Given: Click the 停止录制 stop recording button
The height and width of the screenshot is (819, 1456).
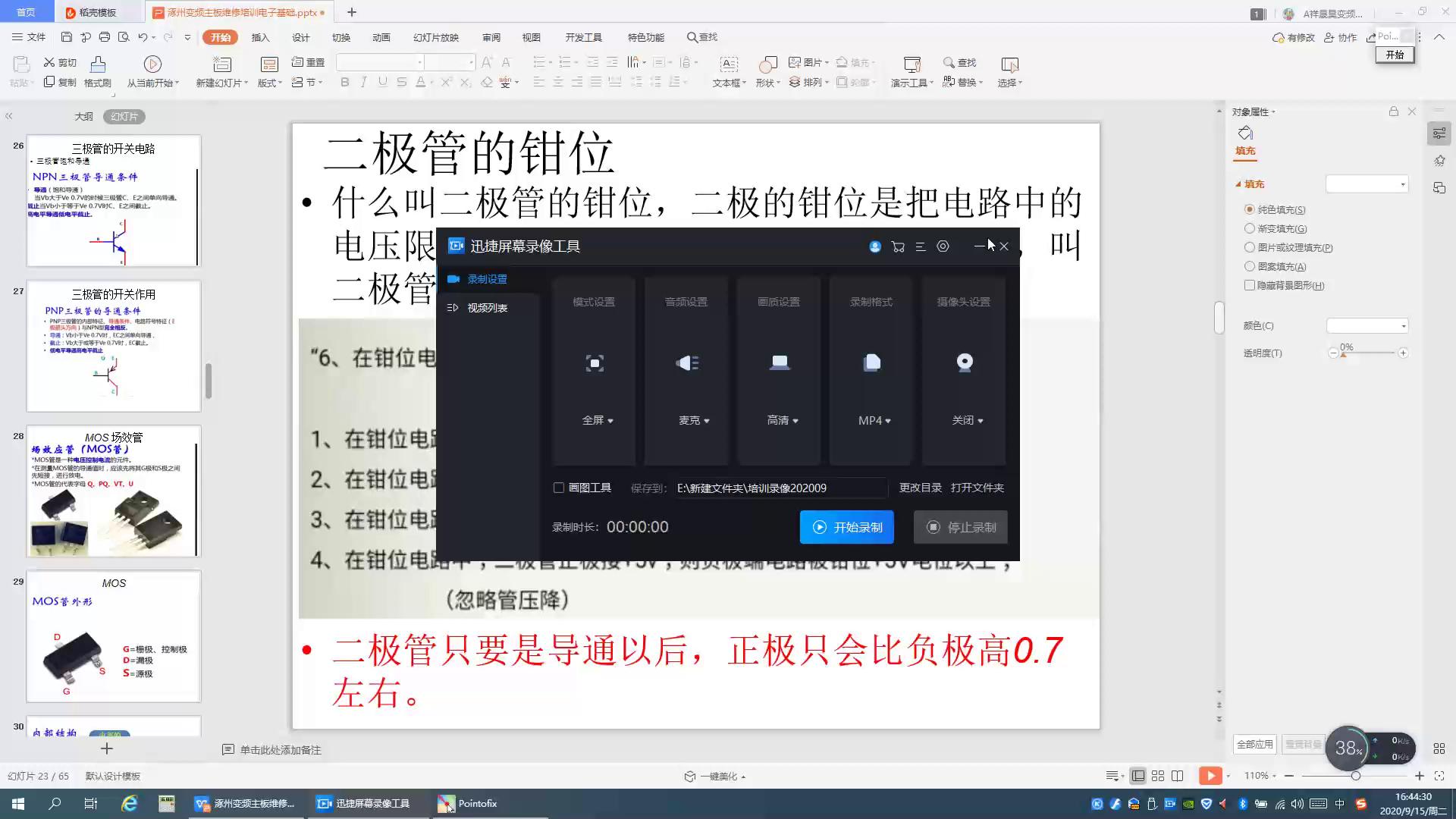Looking at the screenshot, I should click(x=960, y=527).
